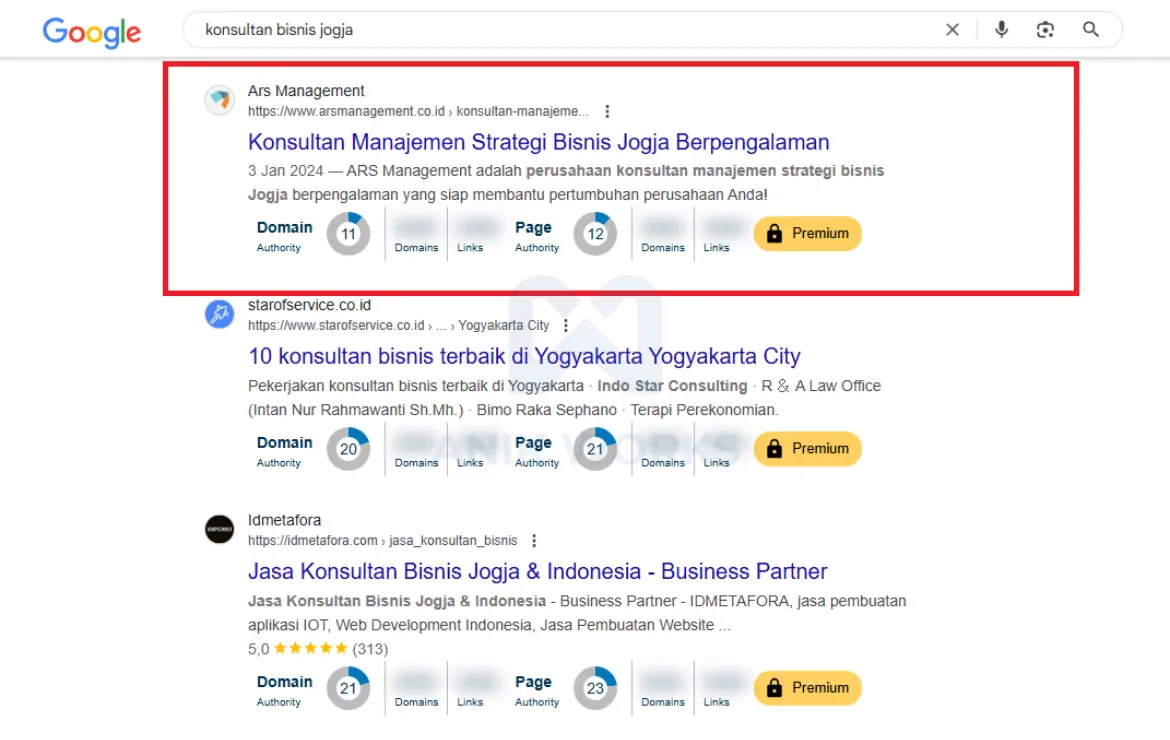This screenshot has width=1170, height=740.
Task: Open options menu for starofservice result
Action: (x=566, y=326)
